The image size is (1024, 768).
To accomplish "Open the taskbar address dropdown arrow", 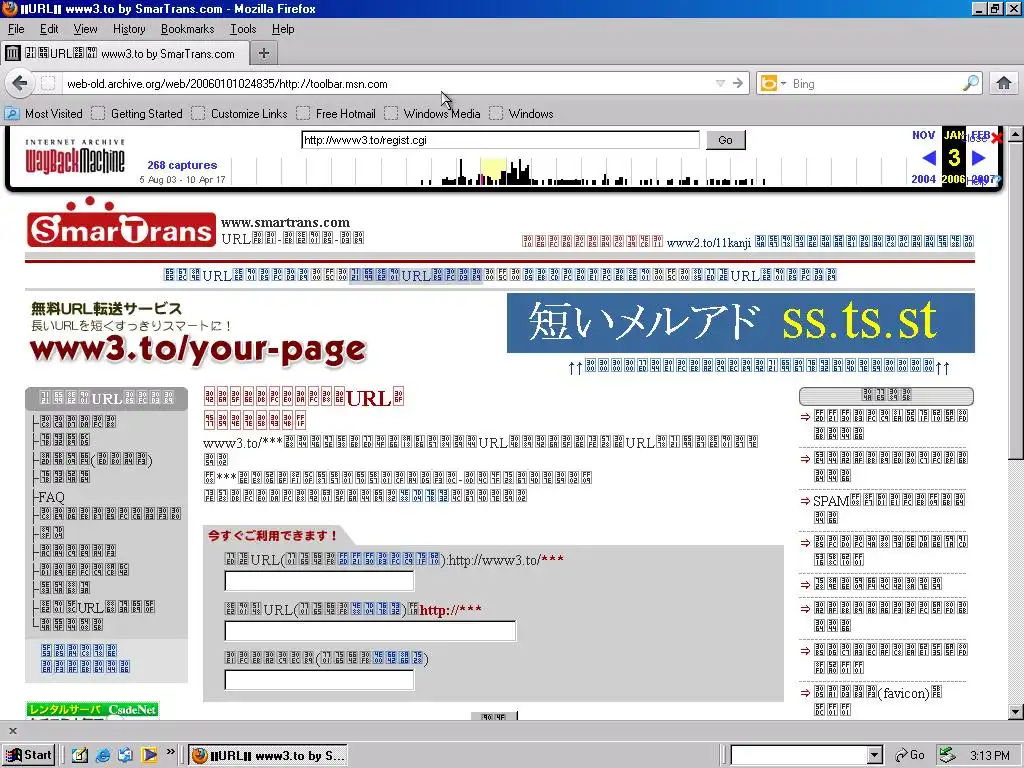I will point(875,756).
